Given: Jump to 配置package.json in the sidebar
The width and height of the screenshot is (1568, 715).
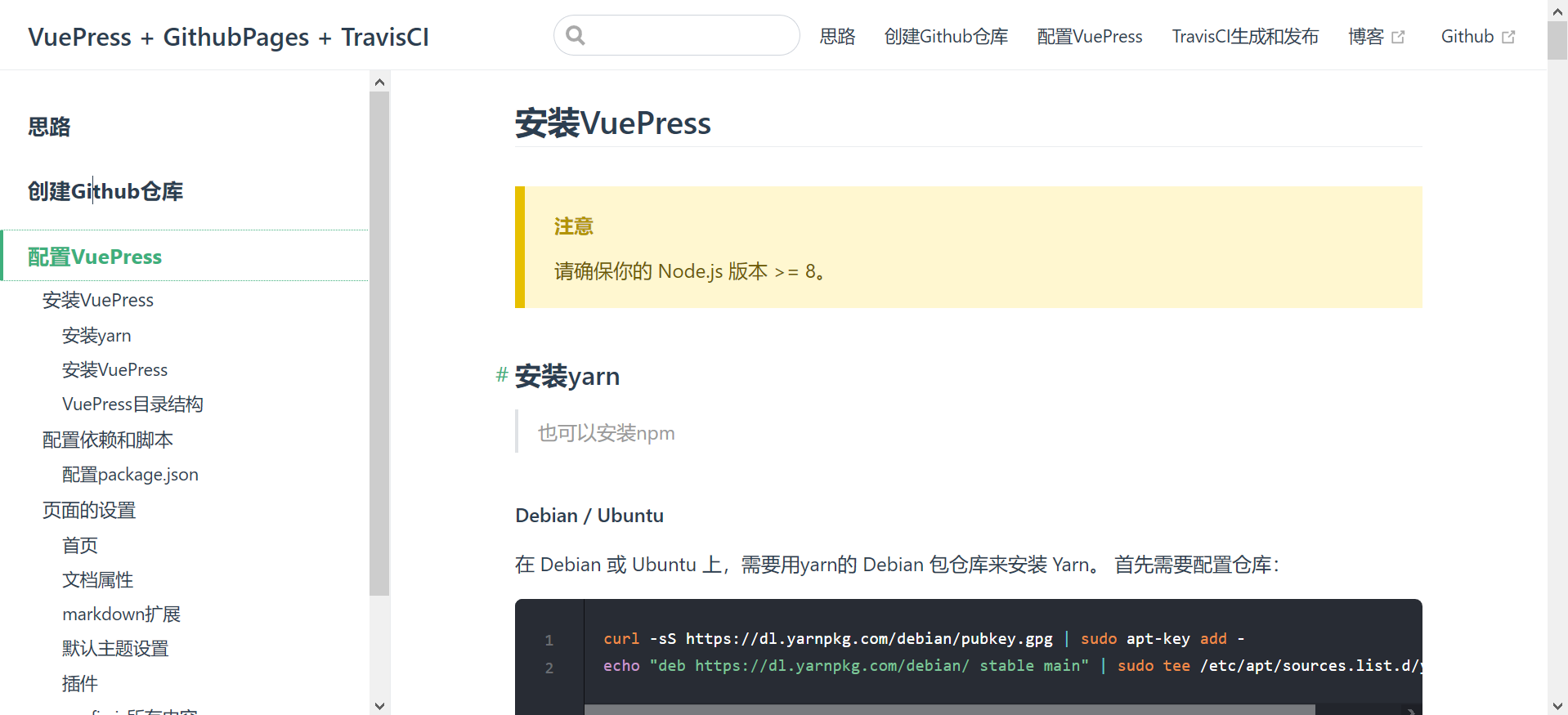Looking at the screenshot, I should [x=130, y=474].
